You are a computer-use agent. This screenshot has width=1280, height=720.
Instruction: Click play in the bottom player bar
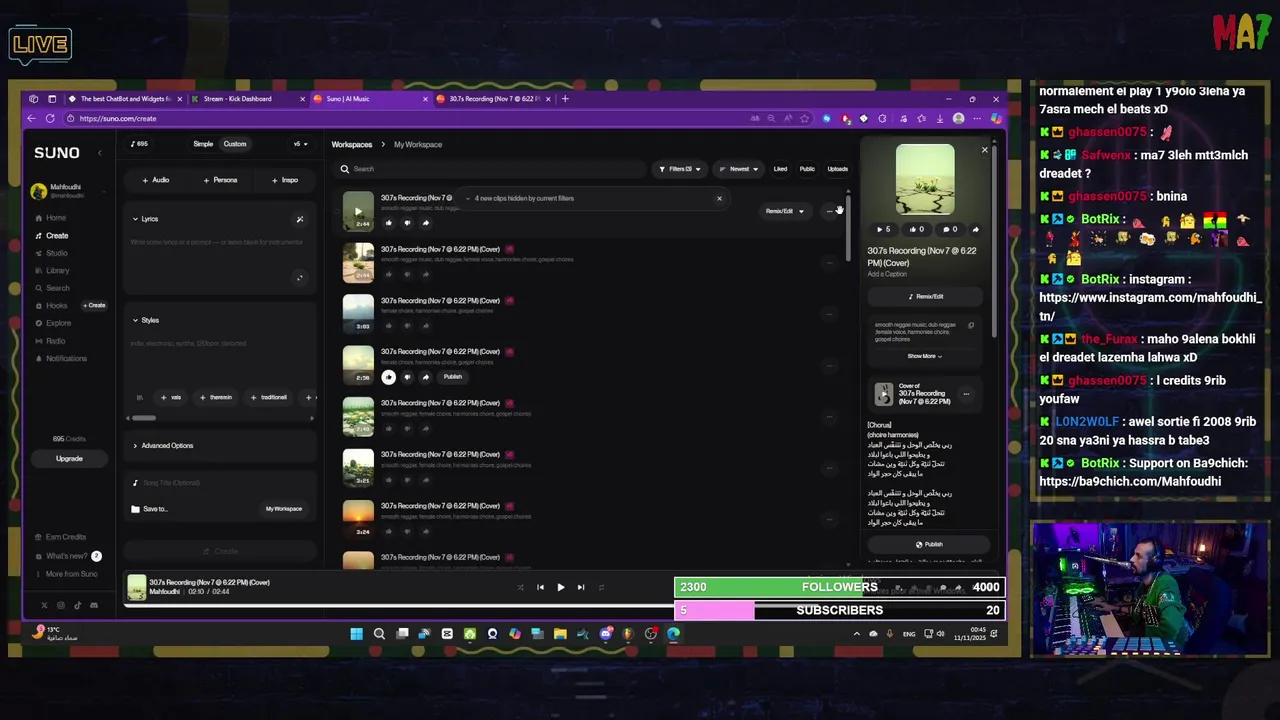point(560,587)
